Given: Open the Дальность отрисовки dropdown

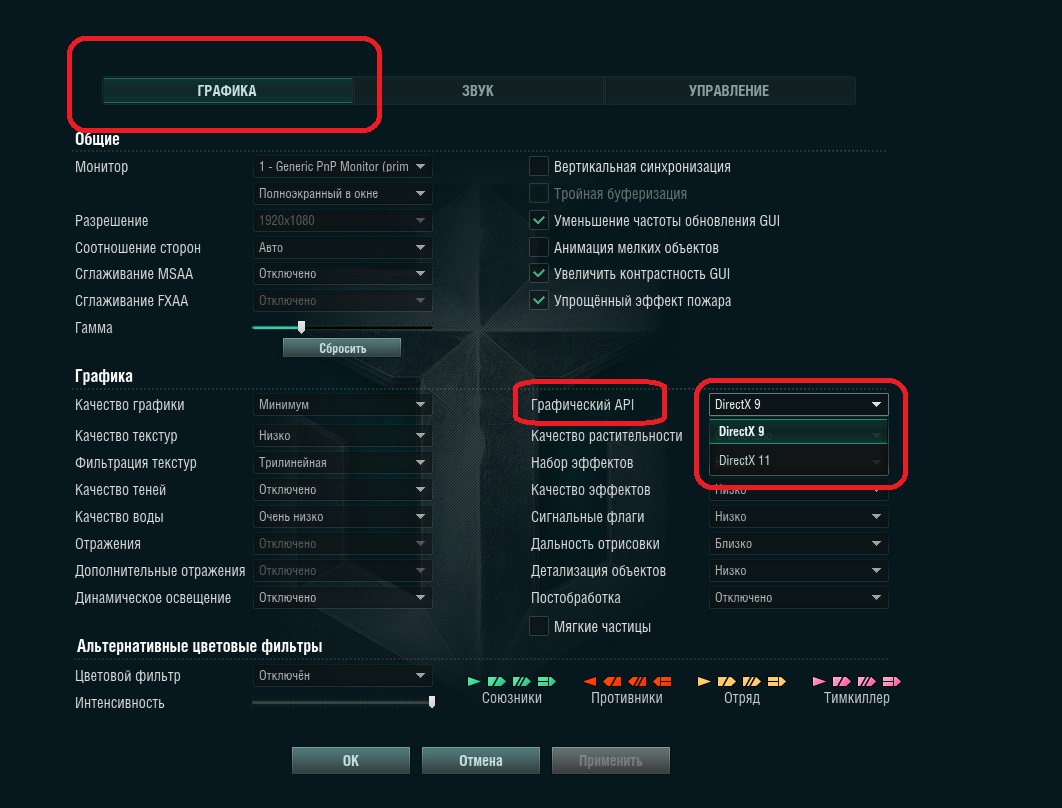Looking at the screenshot, I should [x=799, y=543].
